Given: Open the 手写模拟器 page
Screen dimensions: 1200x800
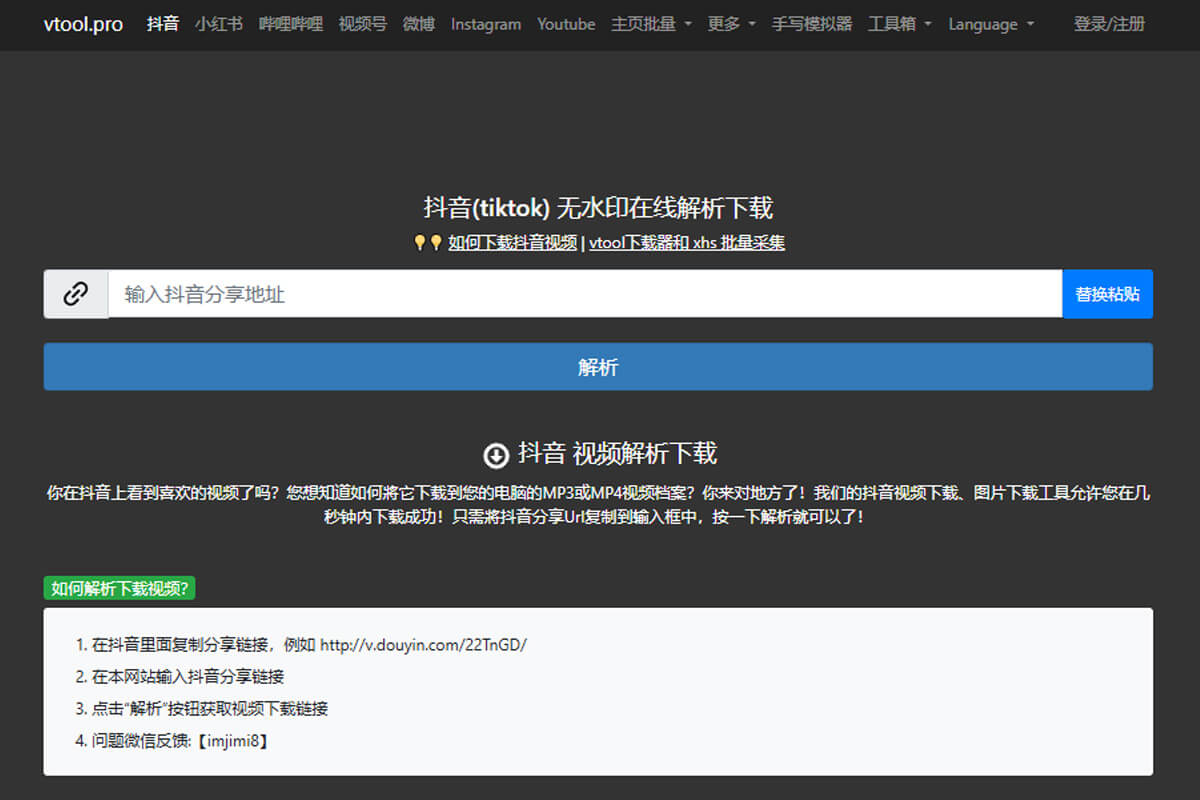Looking at the screenshot, I should 811,24.
